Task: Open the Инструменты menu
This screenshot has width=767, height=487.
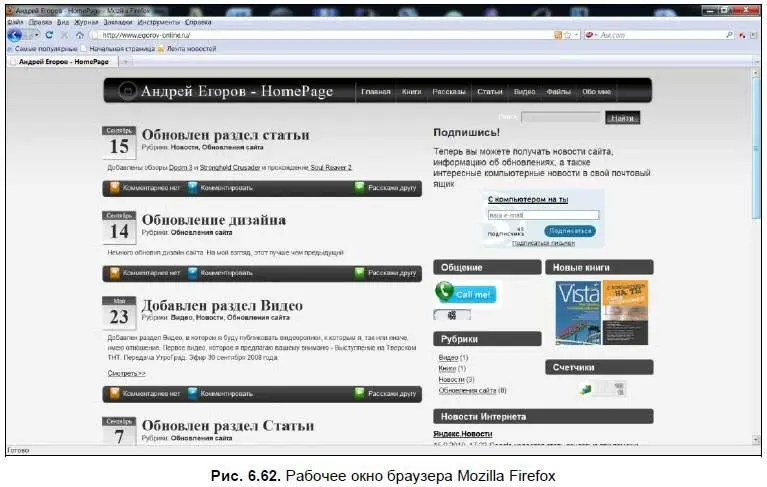Action: coord(158,22)
